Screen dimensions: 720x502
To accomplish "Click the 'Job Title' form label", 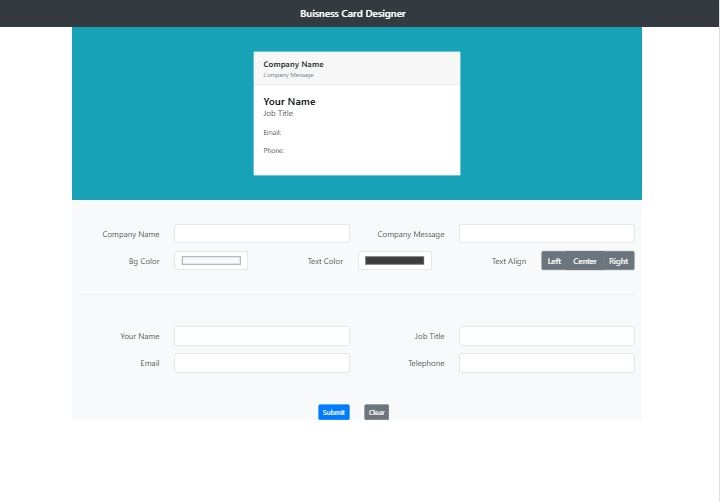I will pos(429,336).
